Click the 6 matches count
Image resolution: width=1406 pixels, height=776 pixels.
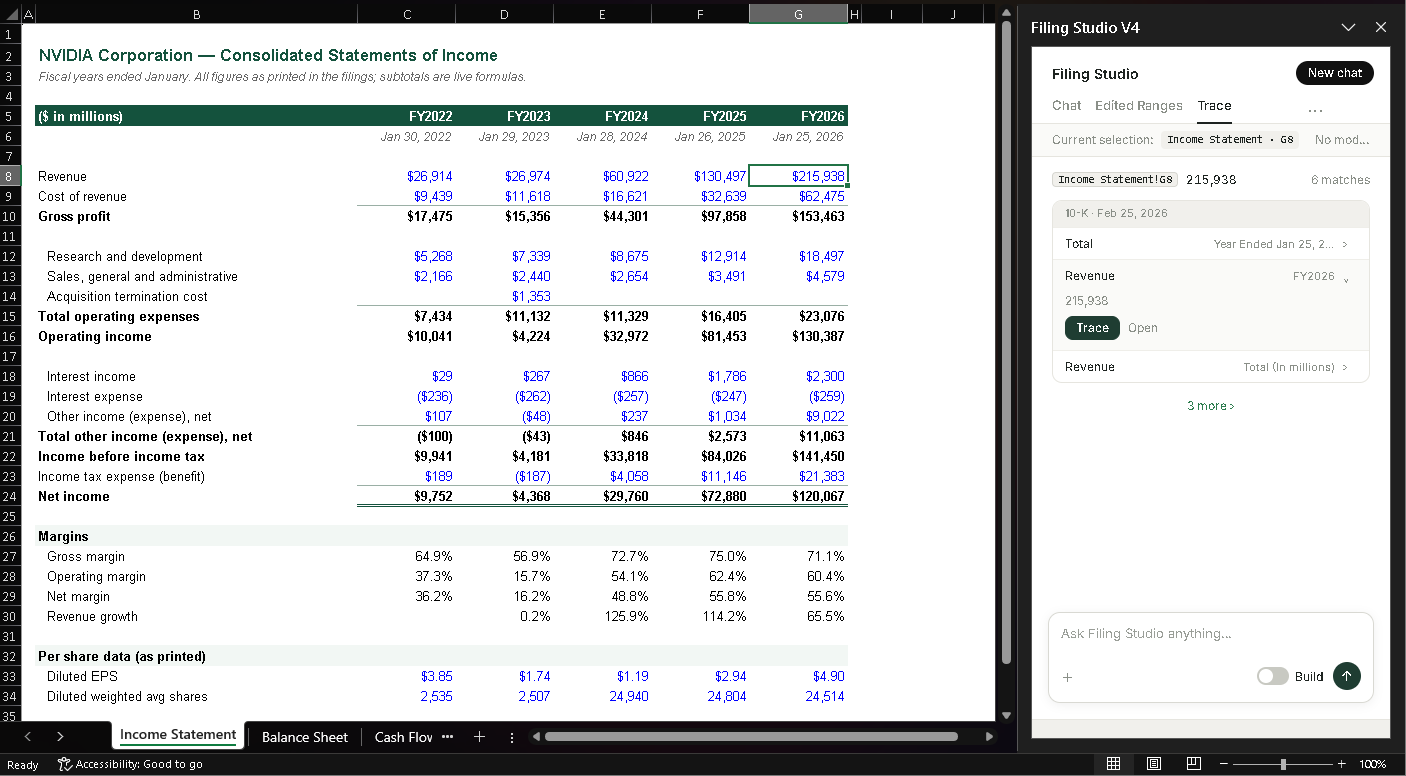pyautogui.click(x=1340, y=180)
